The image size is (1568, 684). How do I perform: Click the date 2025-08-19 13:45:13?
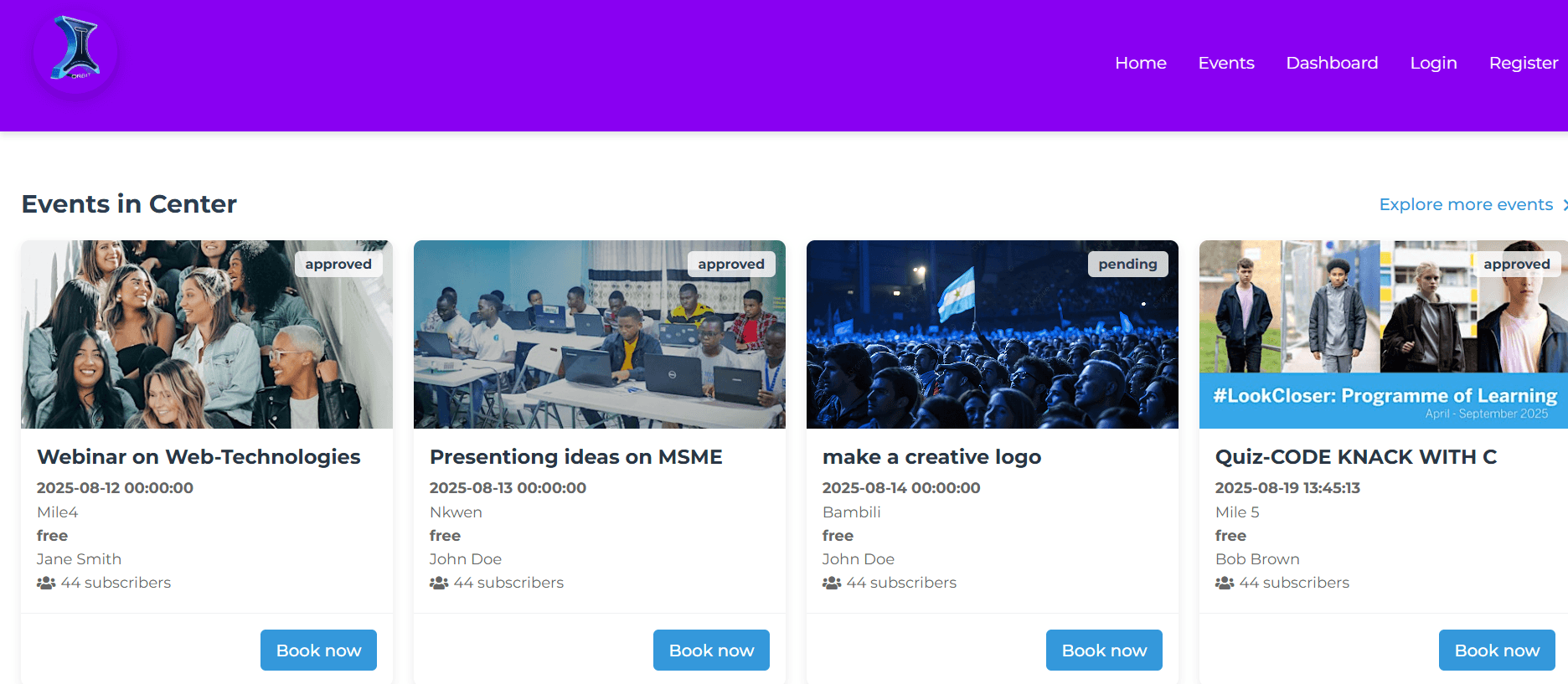point(1287,487)
